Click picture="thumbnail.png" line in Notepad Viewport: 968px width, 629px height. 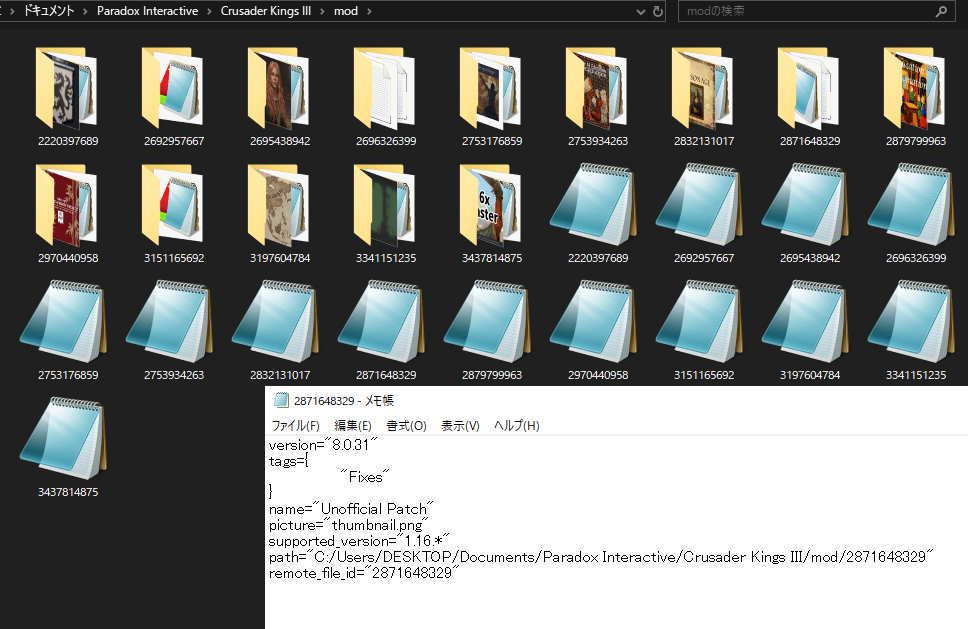point(349,525)
